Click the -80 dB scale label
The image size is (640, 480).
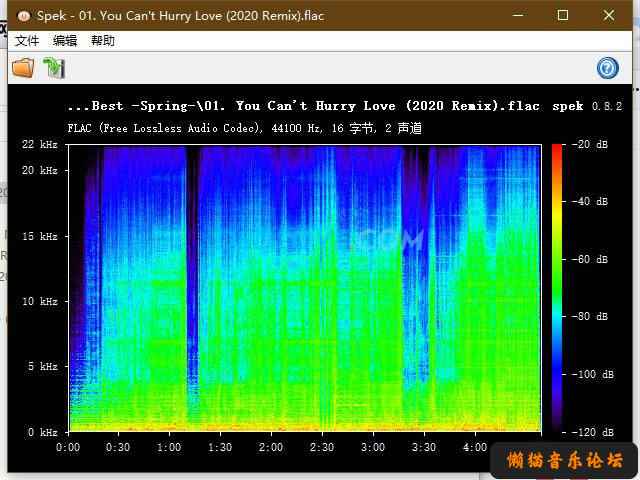590,316
